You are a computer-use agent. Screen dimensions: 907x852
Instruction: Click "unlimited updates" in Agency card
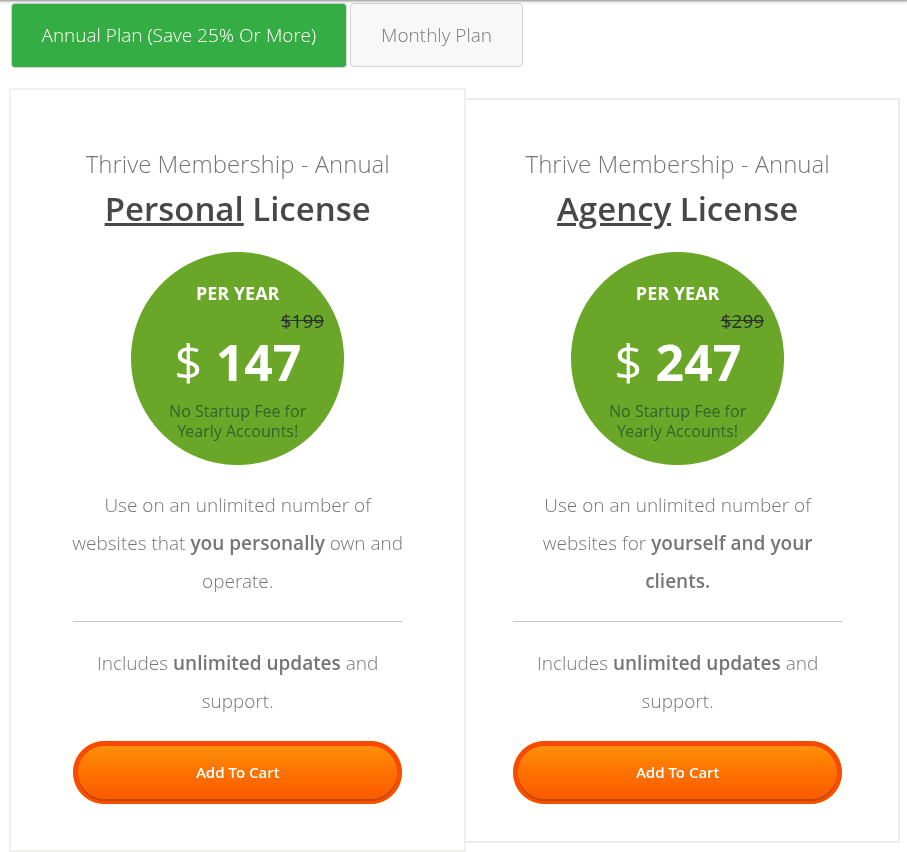[696, 663]
